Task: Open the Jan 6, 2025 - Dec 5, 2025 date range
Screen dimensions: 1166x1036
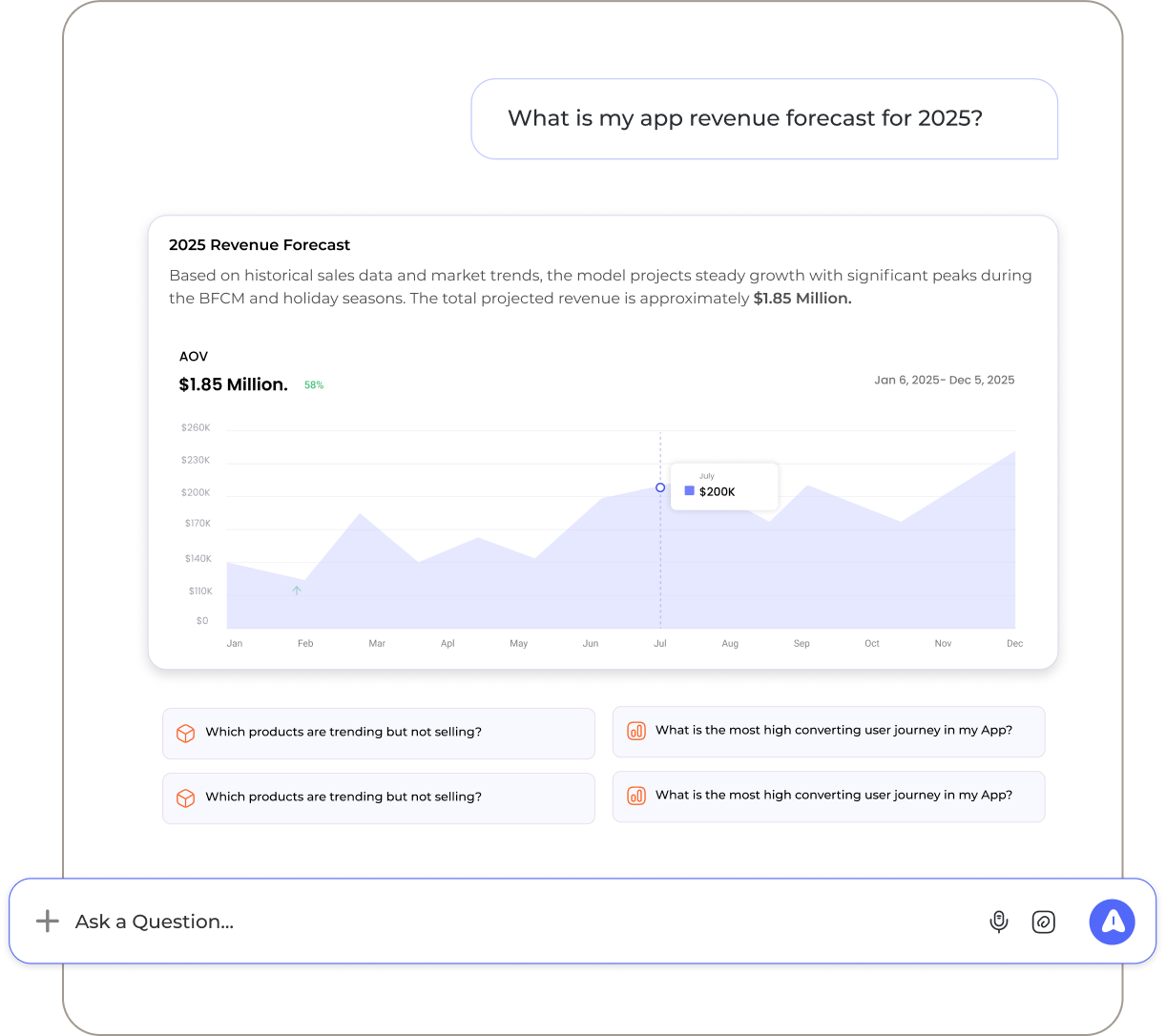Action: 944,380
